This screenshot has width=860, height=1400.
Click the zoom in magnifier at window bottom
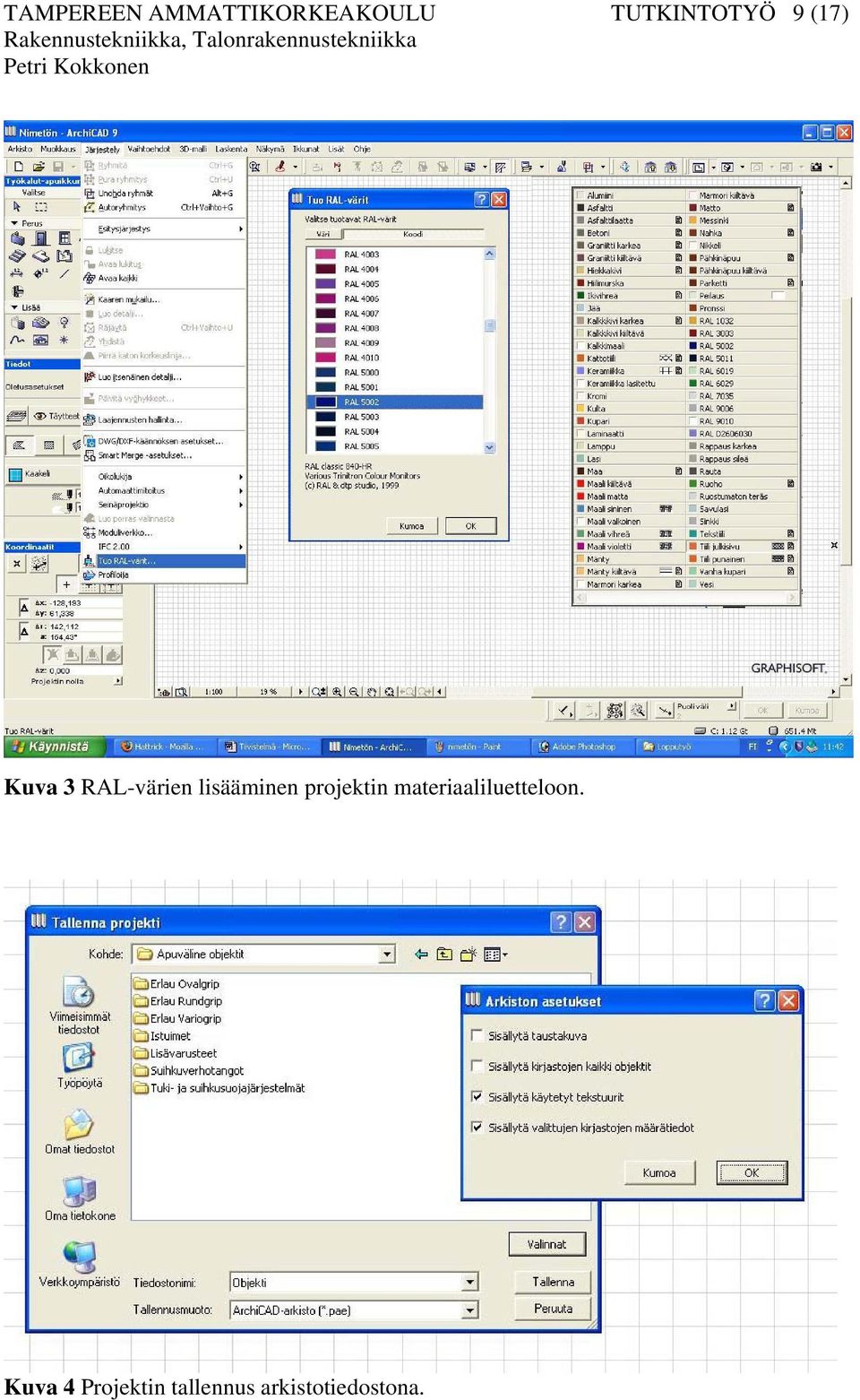[x=337, y=692]
